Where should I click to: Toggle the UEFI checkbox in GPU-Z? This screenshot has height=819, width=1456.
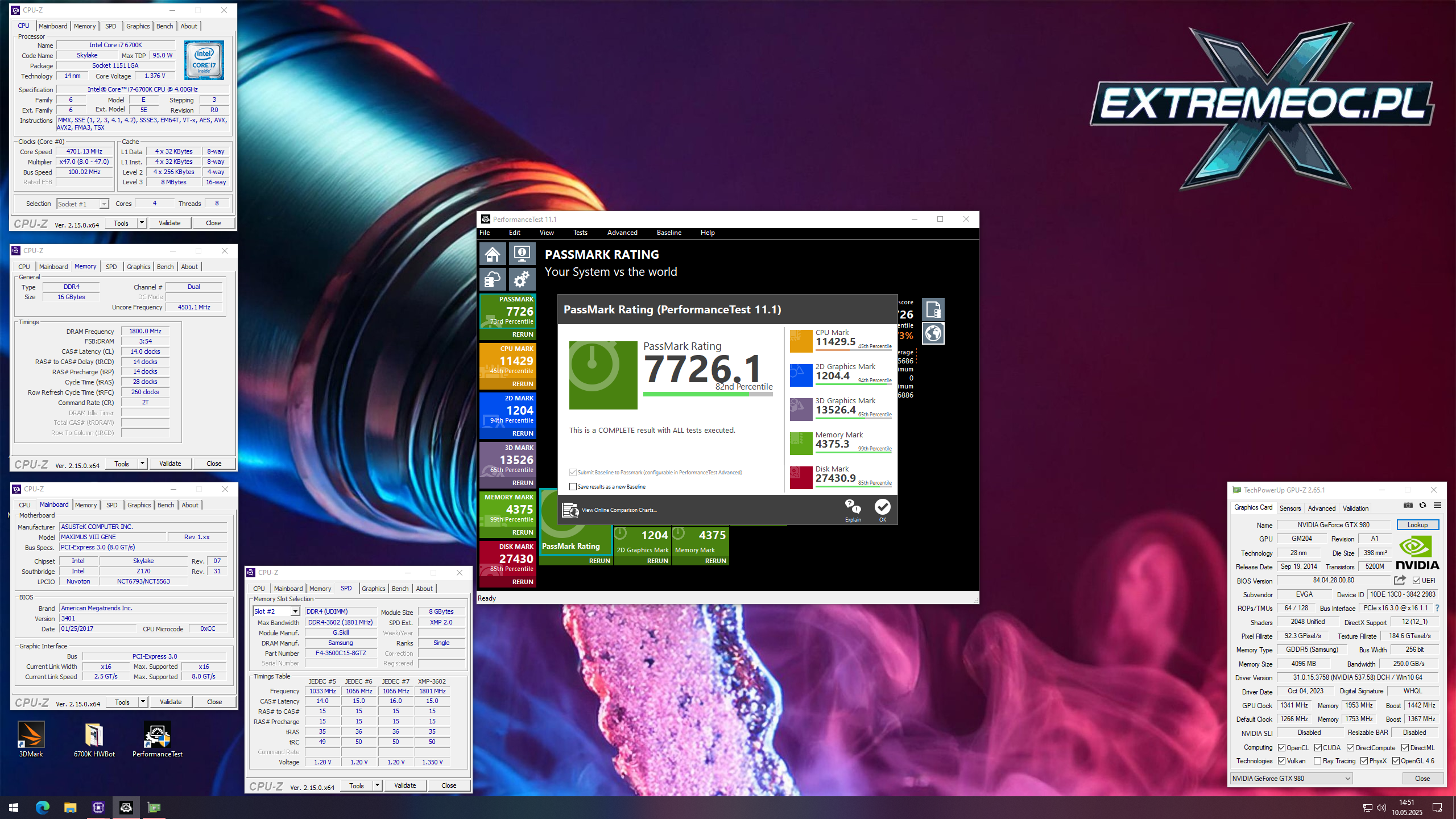[x=1416, y=581]
